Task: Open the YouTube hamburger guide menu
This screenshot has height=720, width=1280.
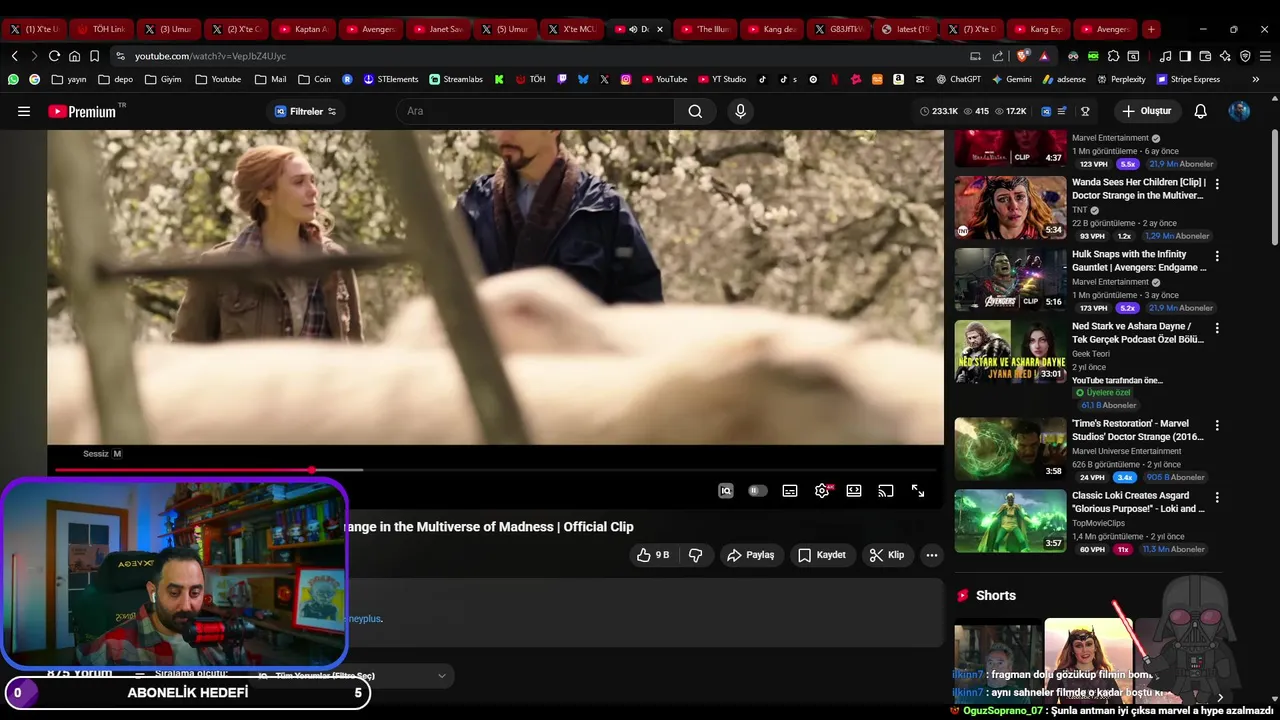Action: pos(24,111)
